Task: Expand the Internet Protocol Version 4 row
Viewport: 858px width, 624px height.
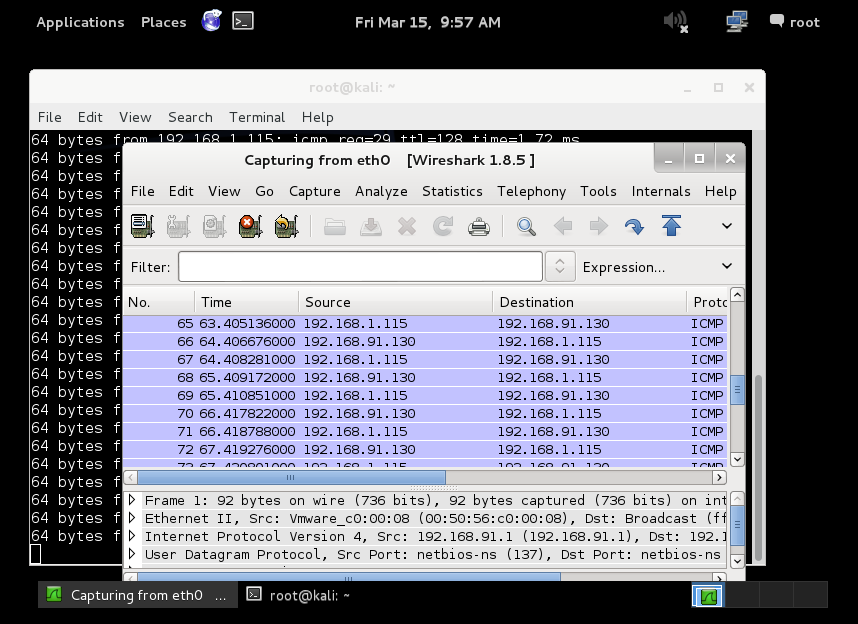Action: 132,536
